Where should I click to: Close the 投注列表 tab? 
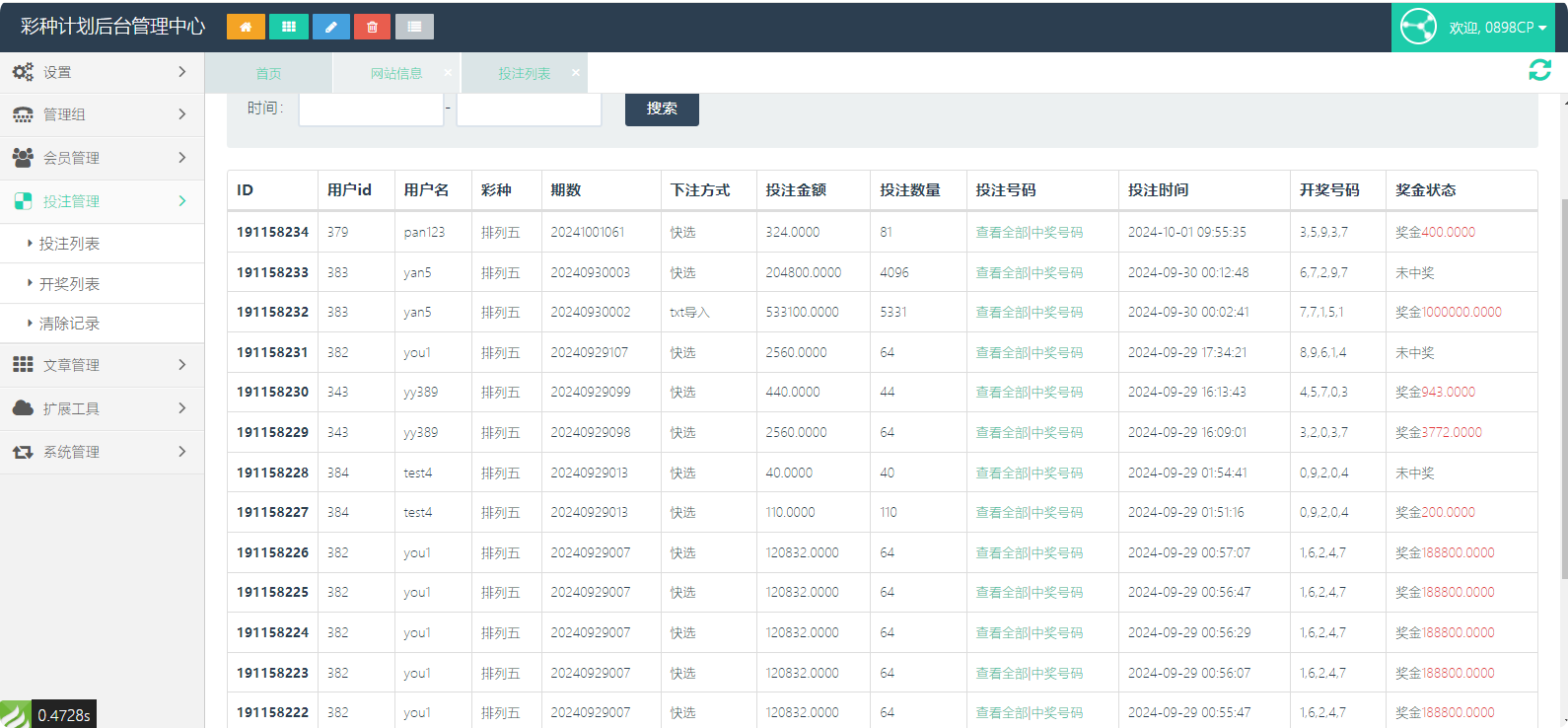pyautogui.click(x=576, y=73)
